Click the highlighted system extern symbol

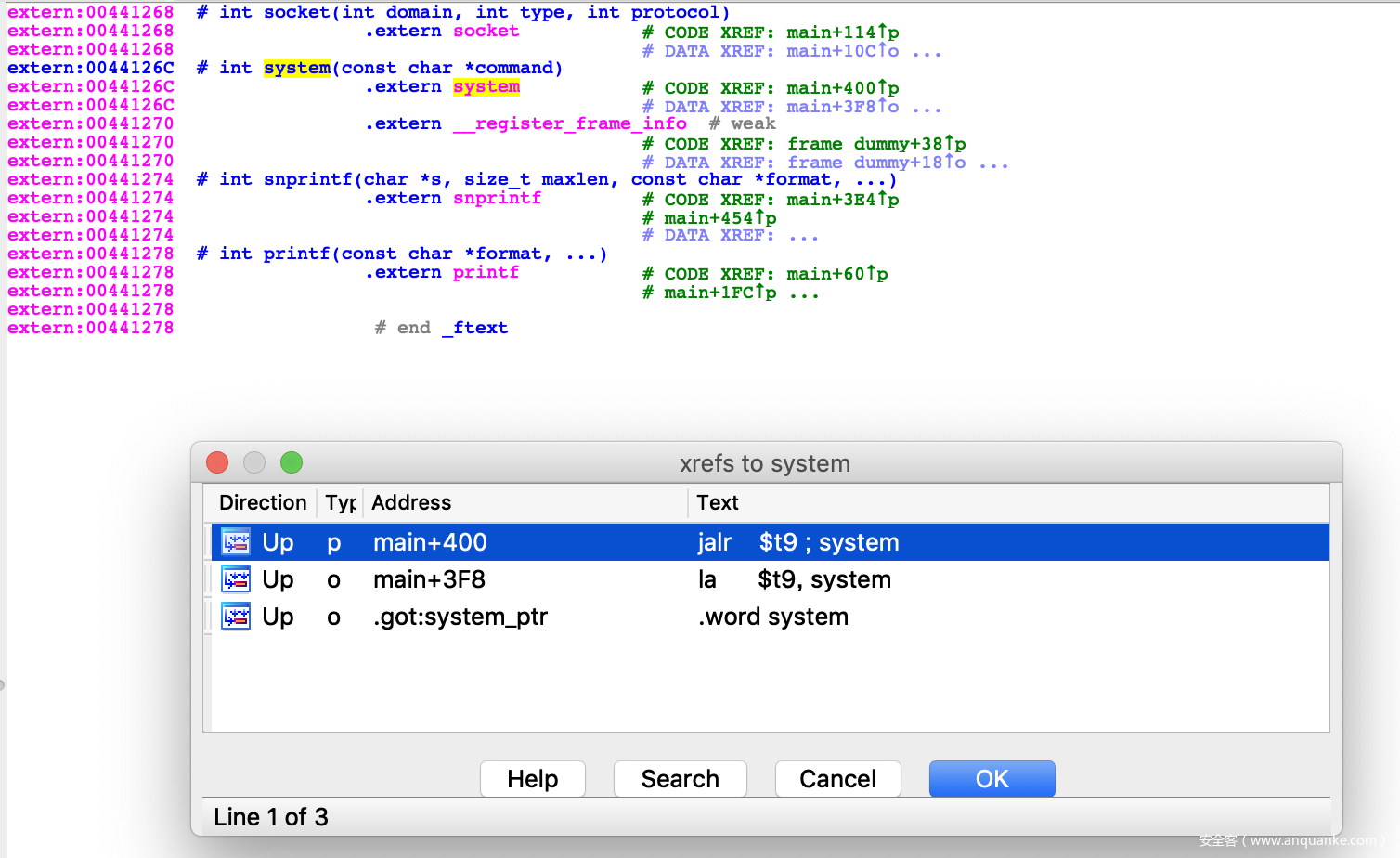486,87
